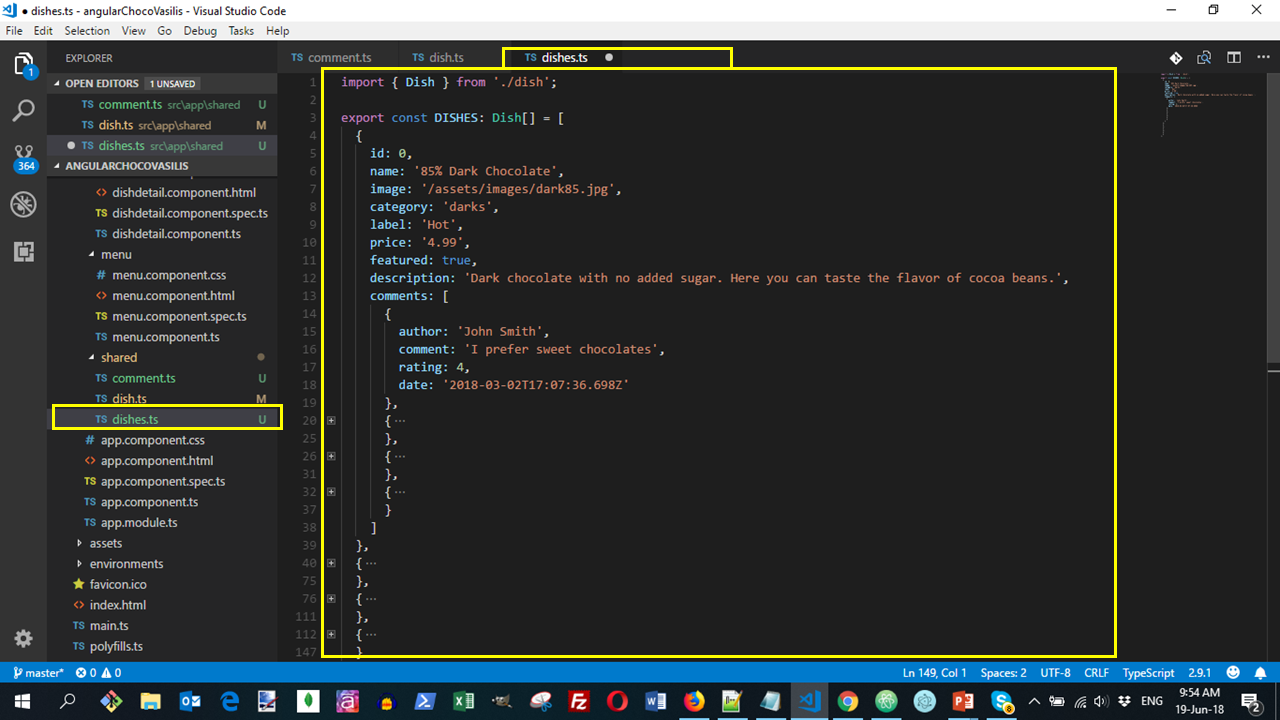Image resolution: width=1280 pixels, height=720 pixels.
Task: Select the Search icon in the activity bar
Action: (24, 110)
